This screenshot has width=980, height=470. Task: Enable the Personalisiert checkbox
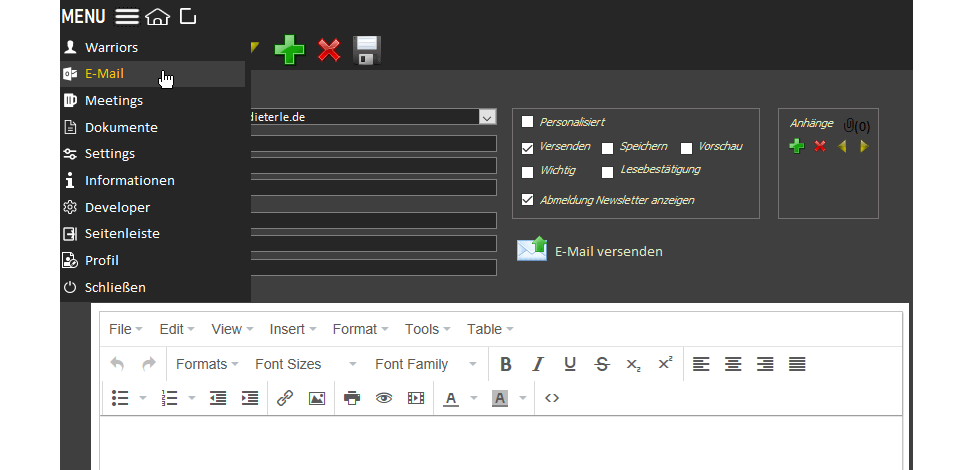[x=528, y=122]
